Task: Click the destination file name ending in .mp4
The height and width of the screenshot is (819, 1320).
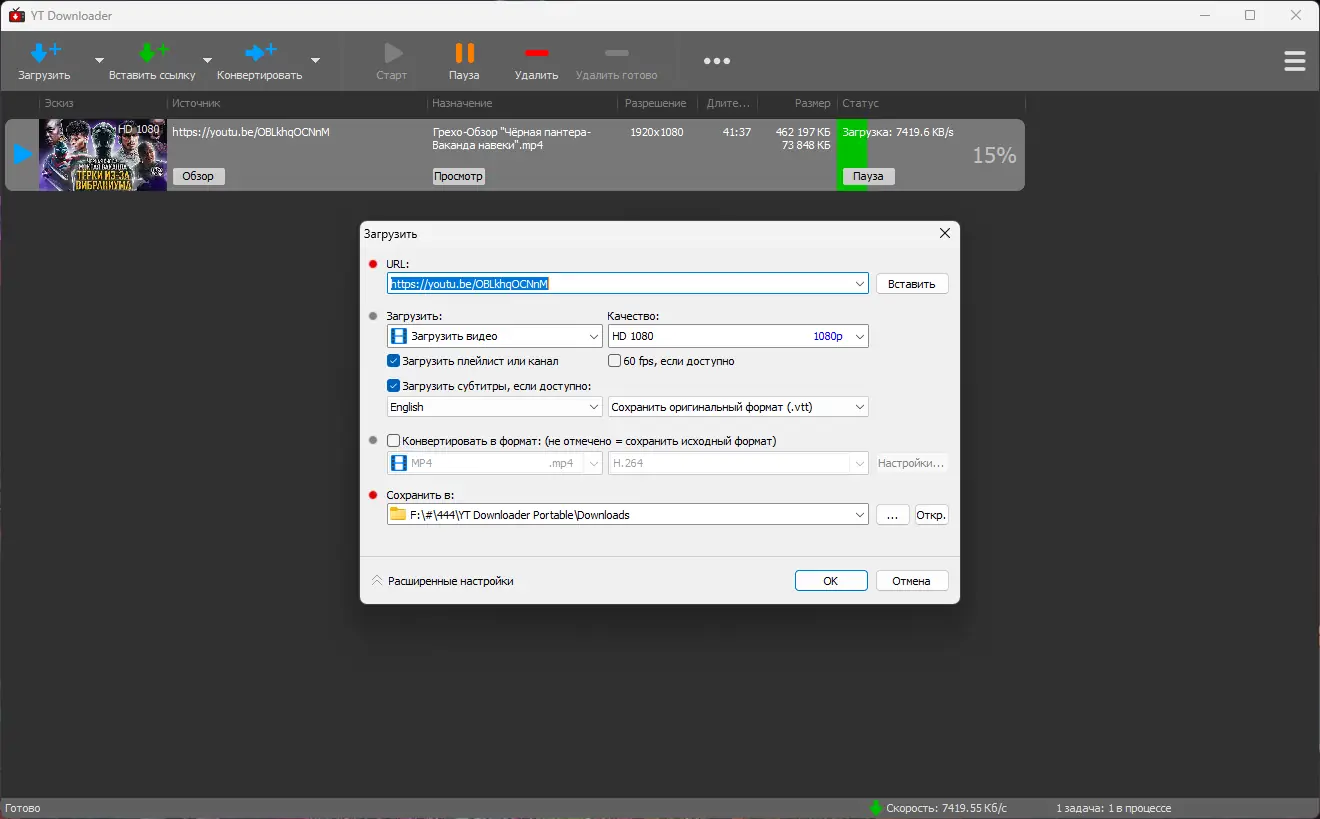Action: click(512, 139)
